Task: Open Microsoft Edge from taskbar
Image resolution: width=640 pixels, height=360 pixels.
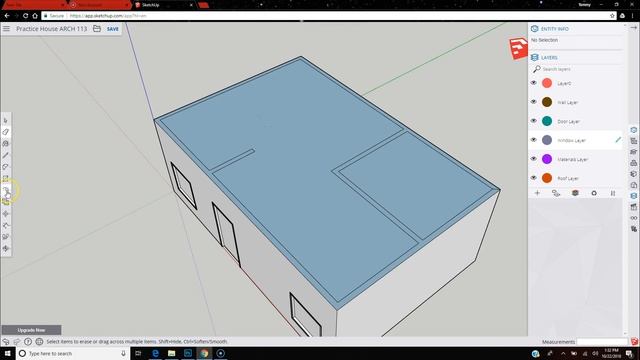Action: tap(155, 353)
